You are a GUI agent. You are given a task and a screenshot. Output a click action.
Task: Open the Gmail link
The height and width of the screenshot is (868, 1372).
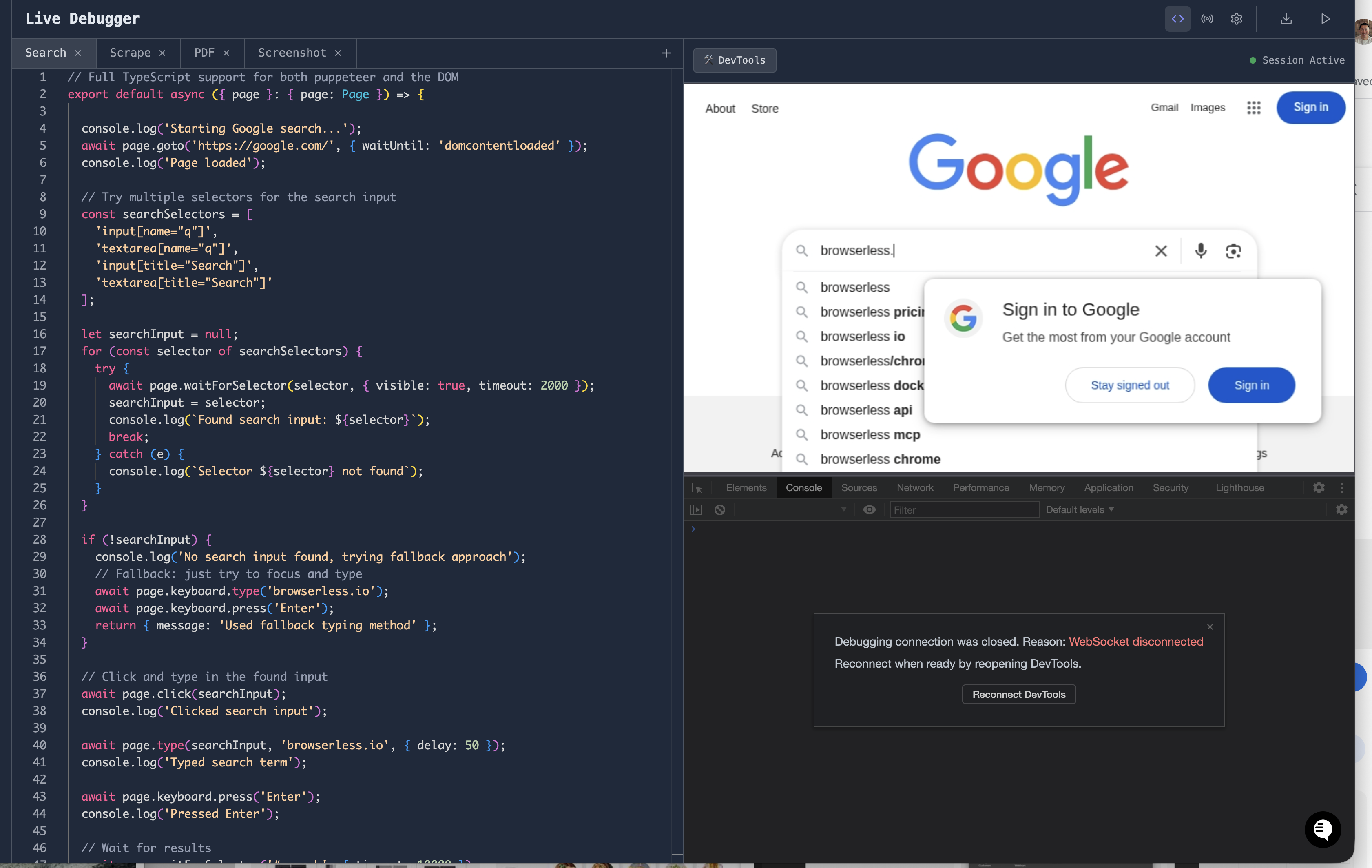tap(1164, 107)
